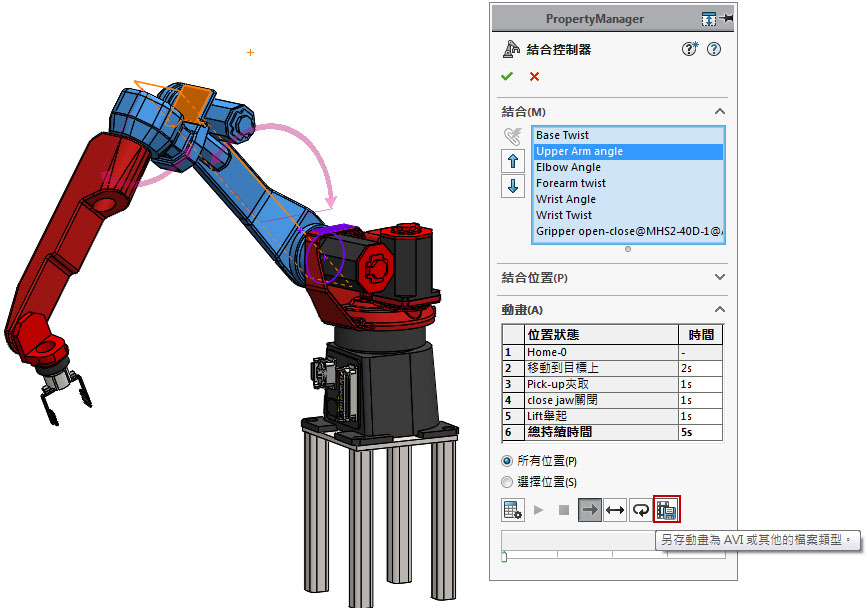Select the Loop playback mode icon
Screen dimensions: 867x608
640,510
